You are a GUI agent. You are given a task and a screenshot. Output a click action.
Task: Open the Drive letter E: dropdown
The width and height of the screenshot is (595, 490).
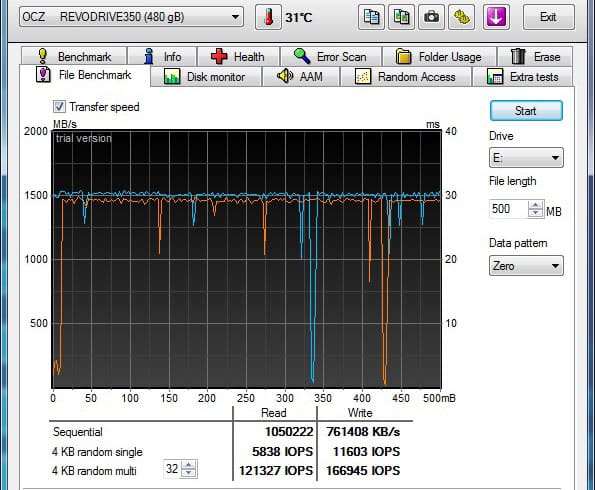(x=526, y=158)
